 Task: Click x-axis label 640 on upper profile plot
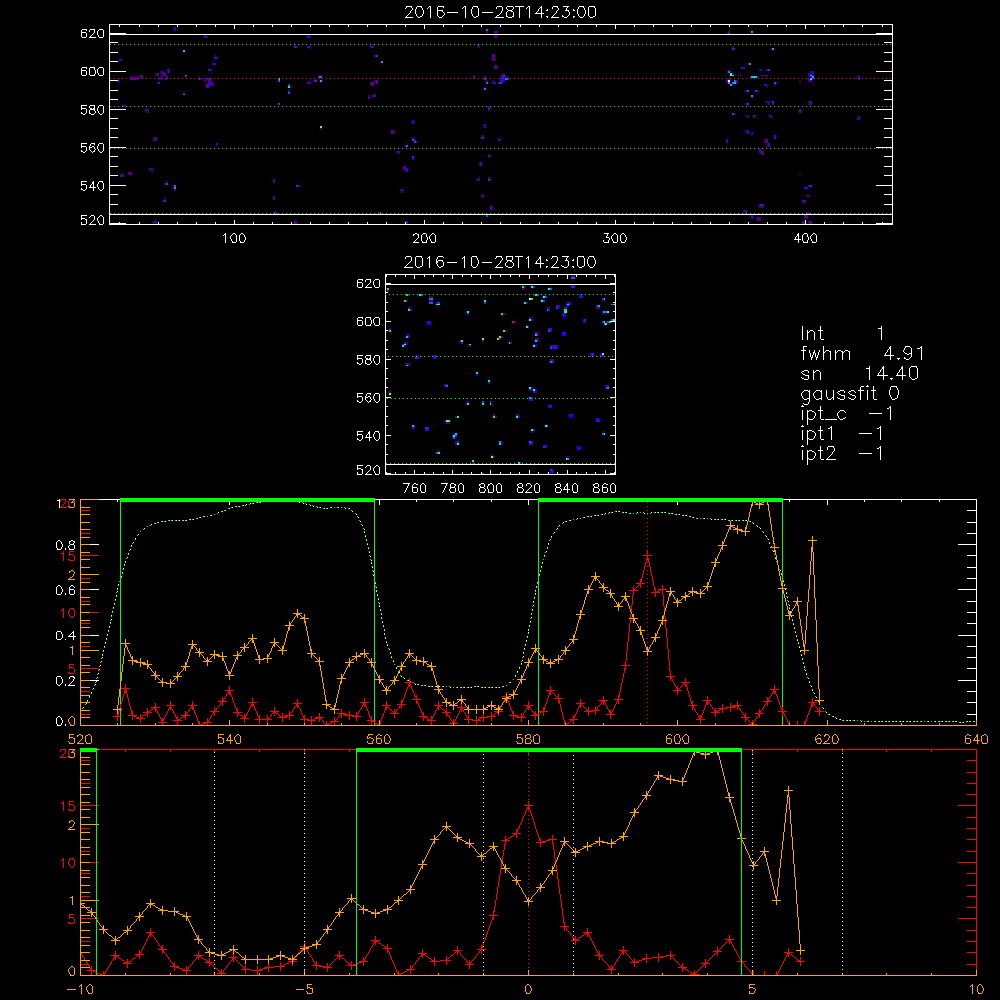(976, 739)
